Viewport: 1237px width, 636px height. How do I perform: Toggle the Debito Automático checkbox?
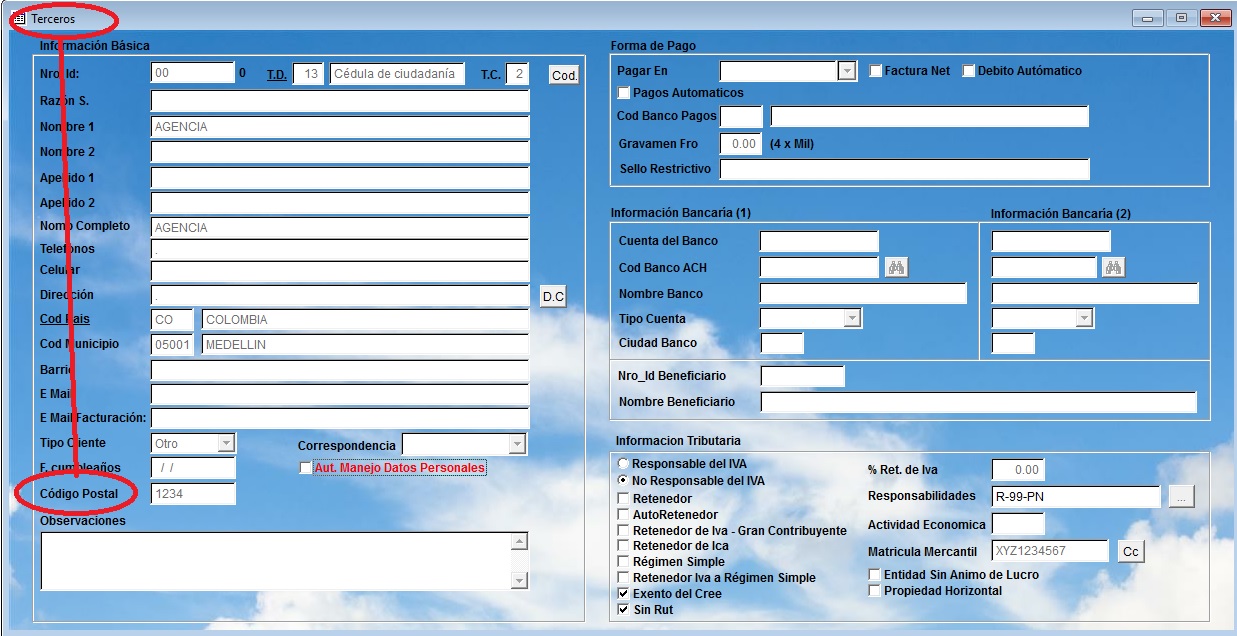coord(968,71)
